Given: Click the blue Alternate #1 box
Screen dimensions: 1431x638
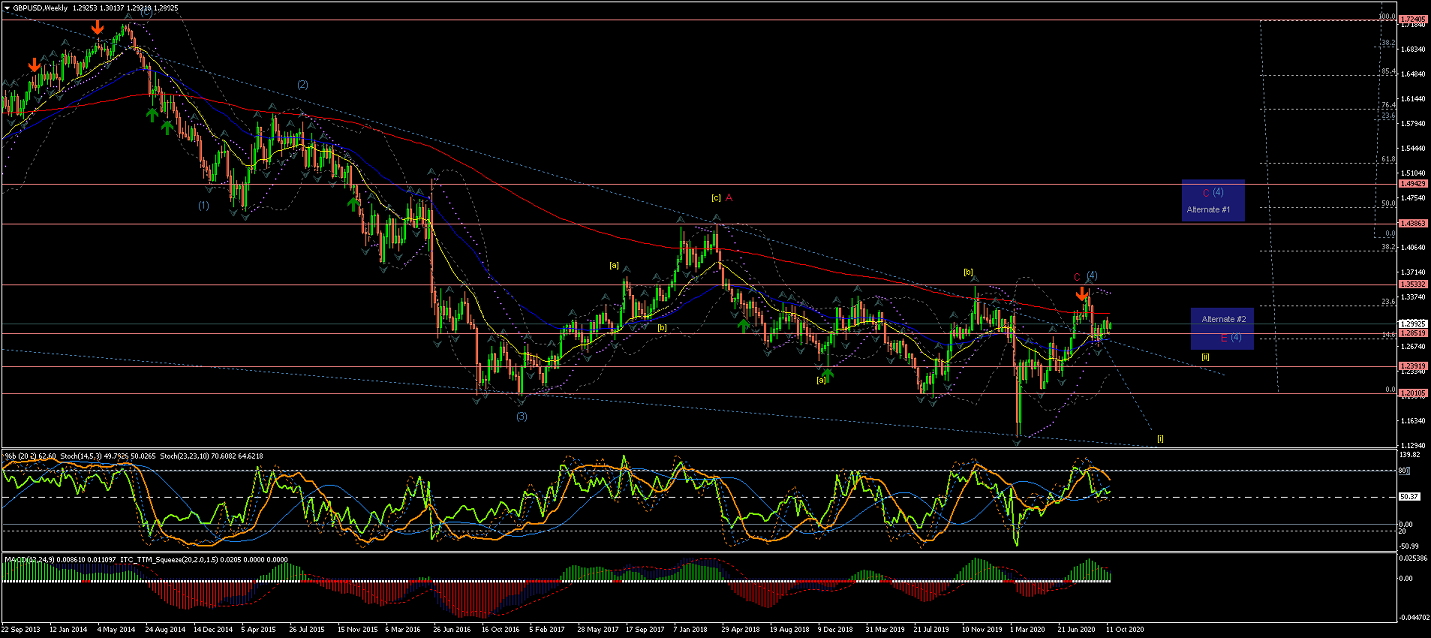Looking at the screenshot, I should (x=1213, y=200).
